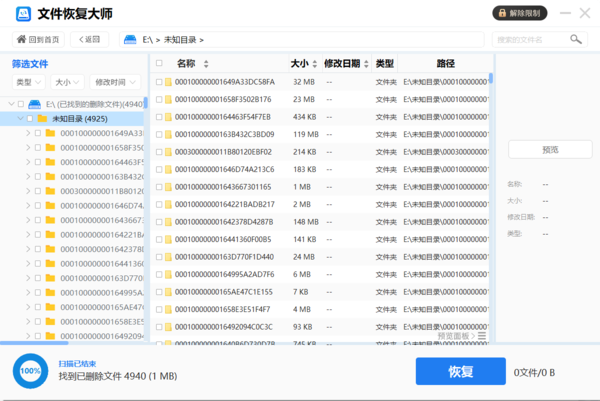Click the search magnifier icon

click(x=576, y=39)
